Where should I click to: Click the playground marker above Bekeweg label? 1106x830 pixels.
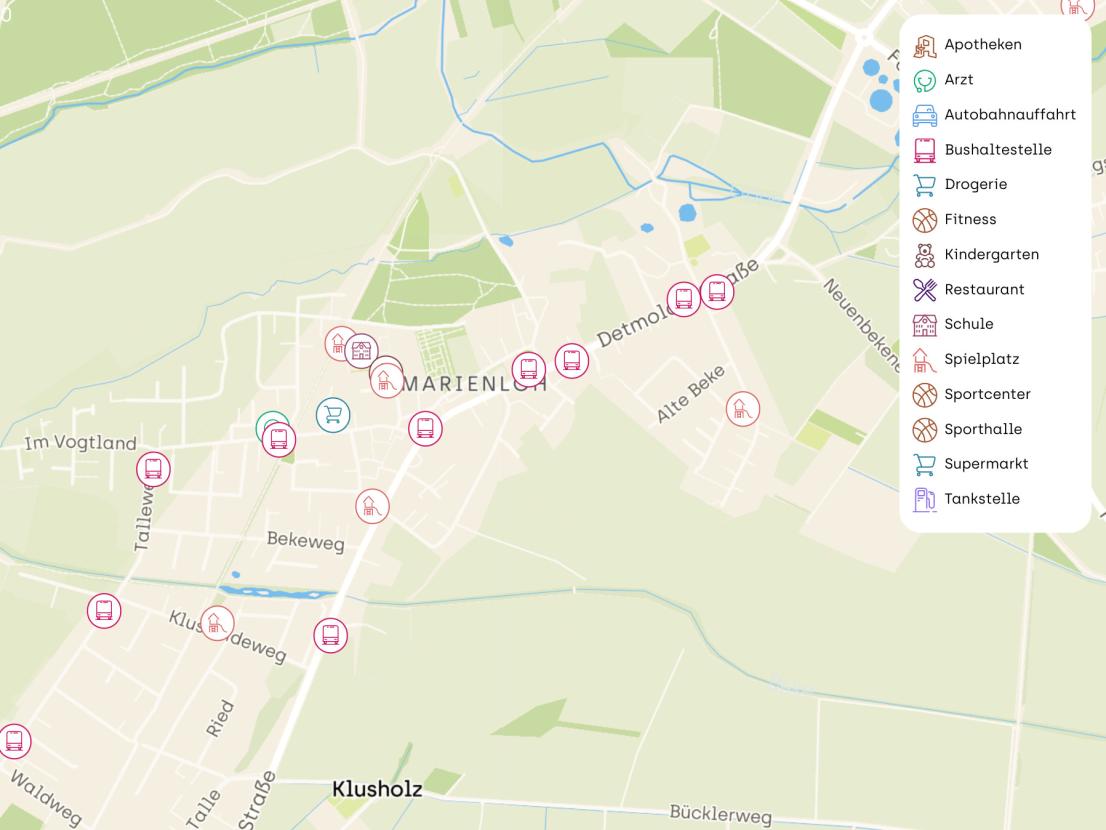pyautogui.click(x=372, y=506)
